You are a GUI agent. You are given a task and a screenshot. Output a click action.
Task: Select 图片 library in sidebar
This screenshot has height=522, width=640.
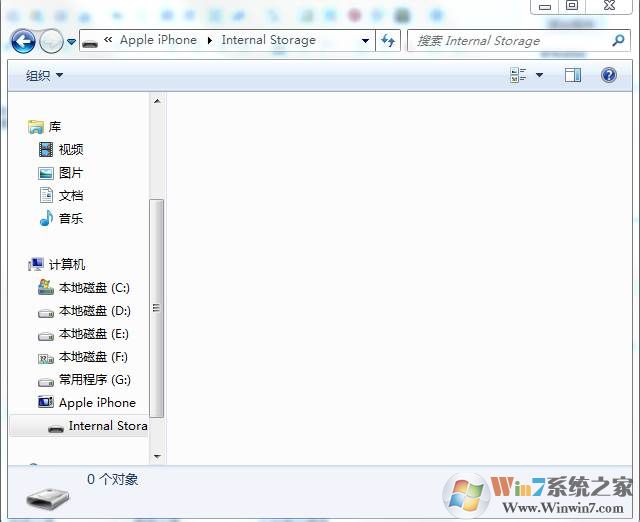click(x=70, y=172)
